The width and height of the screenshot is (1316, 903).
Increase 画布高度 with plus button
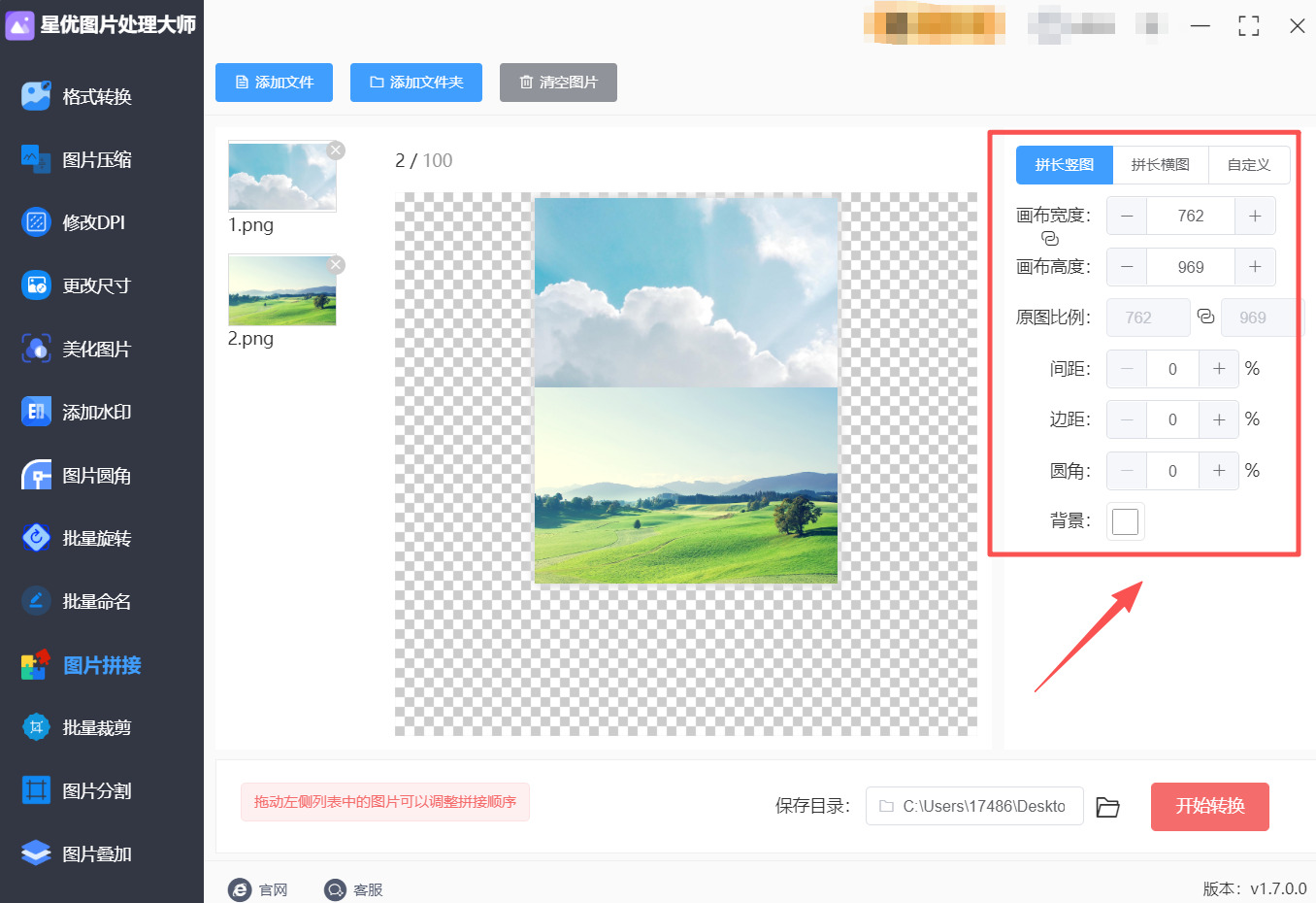[1255, 267]
